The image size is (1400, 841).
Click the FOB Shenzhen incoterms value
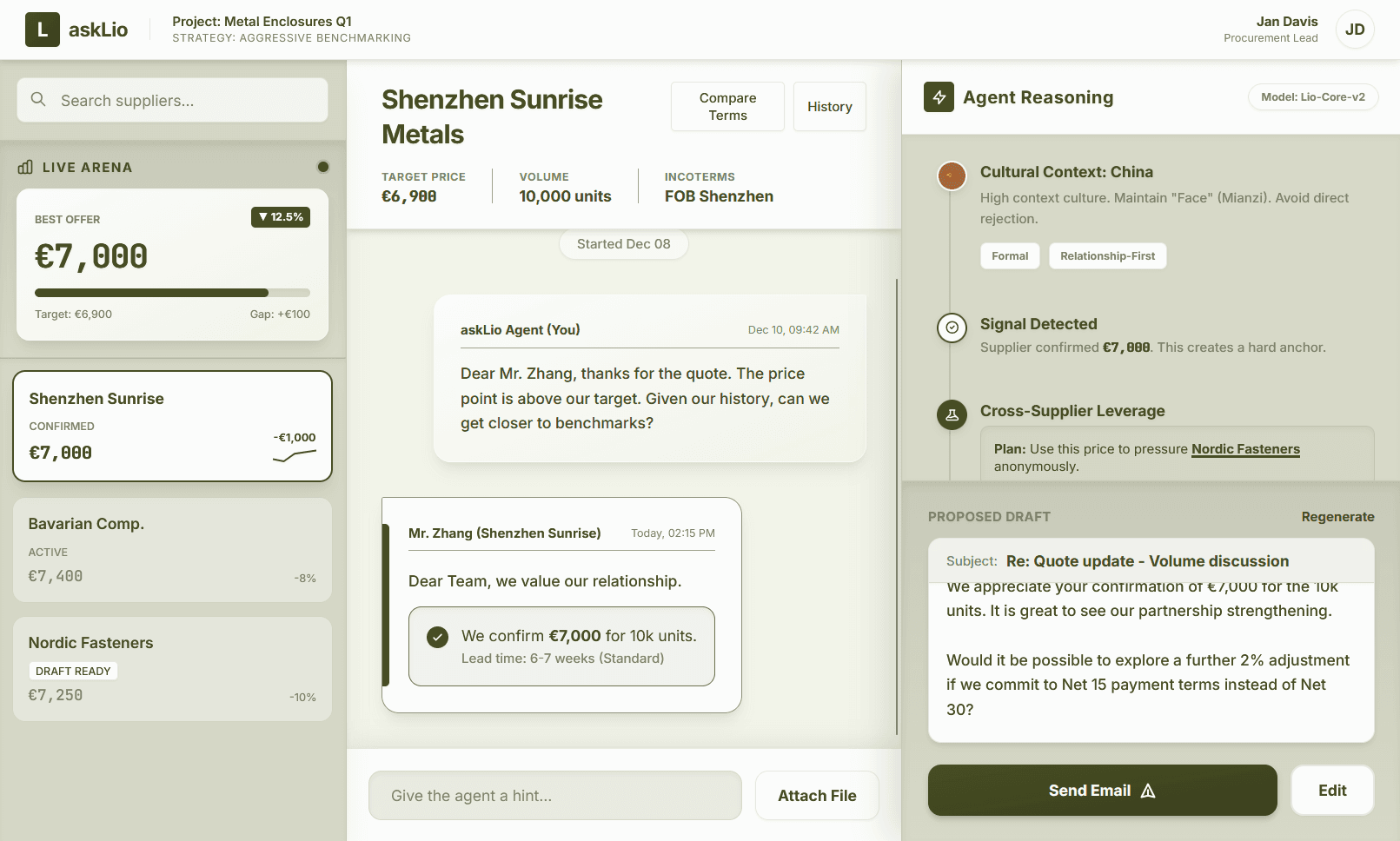(x=719, y=196)
